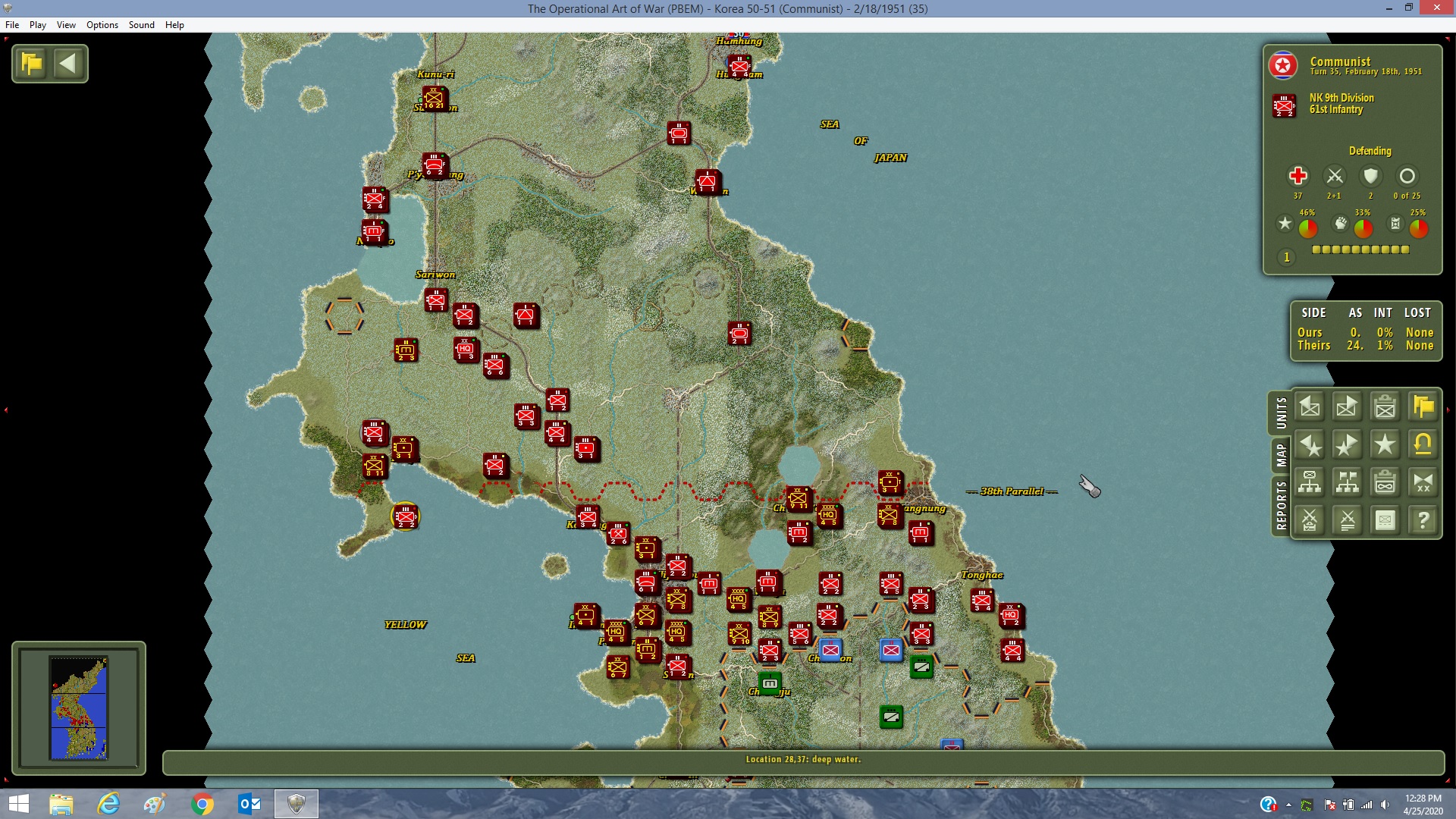Click the next unit envelope-arrow icon
This screenshot has height=819, width=1456.
[x=1348, y=407]
